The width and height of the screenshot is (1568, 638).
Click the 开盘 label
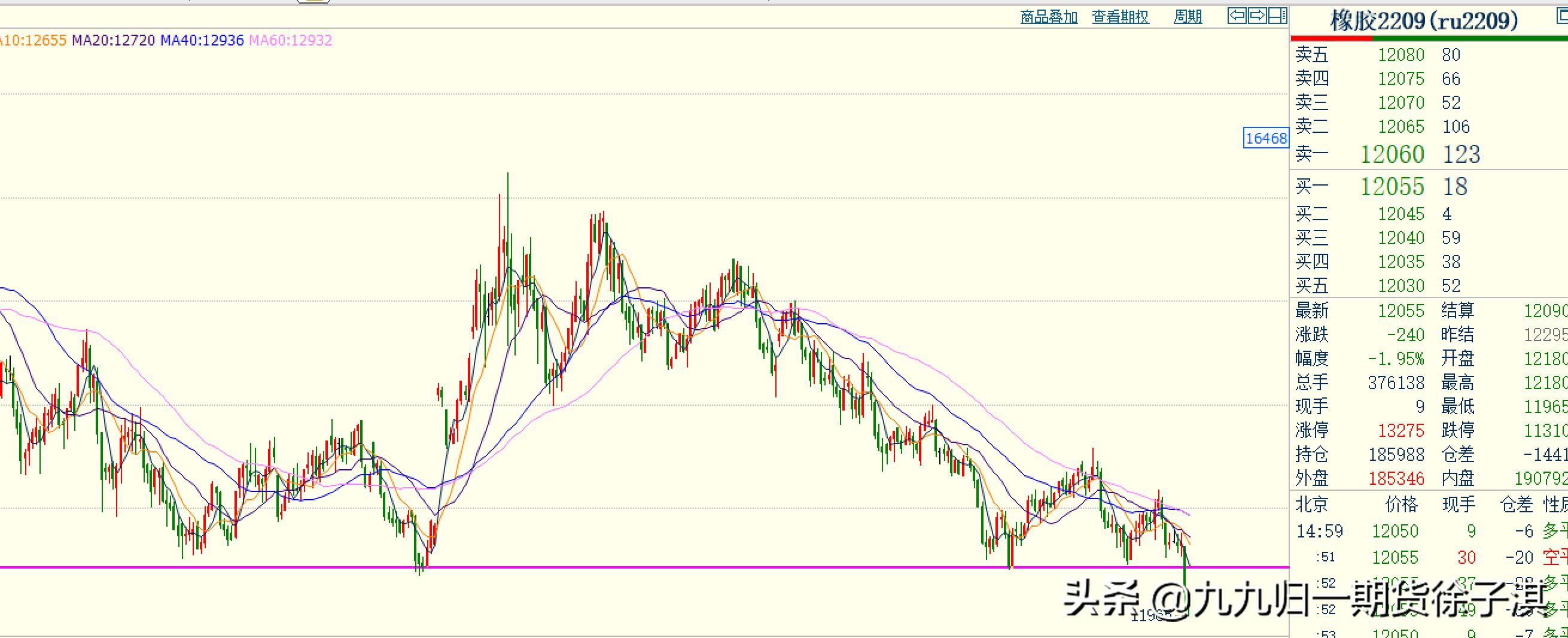pyautogui.click(x=1458, y=359)
